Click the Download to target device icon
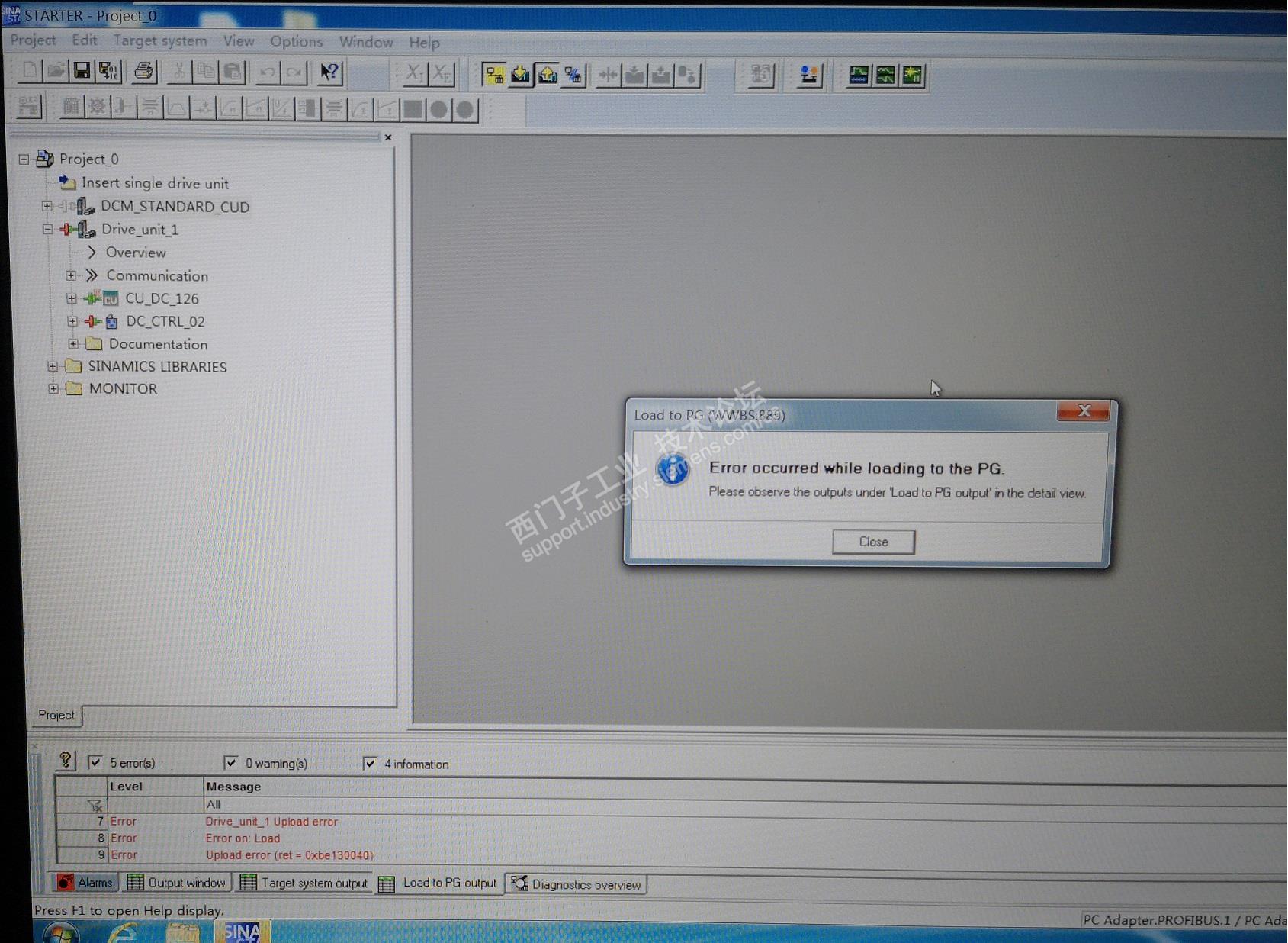The image size is (1288, 943). (521, 75)
